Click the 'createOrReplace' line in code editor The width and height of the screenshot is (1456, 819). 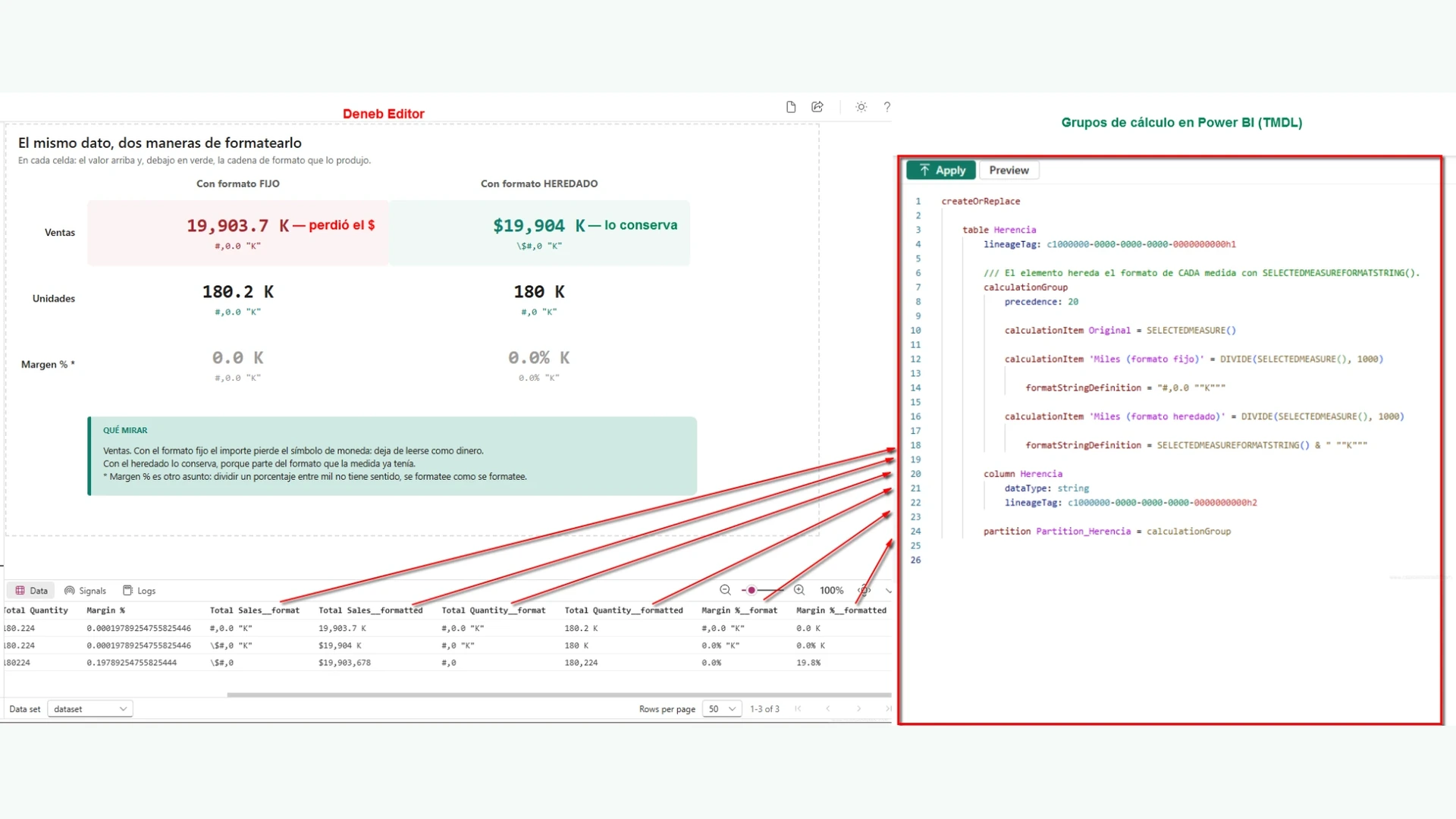coord(981,202)
